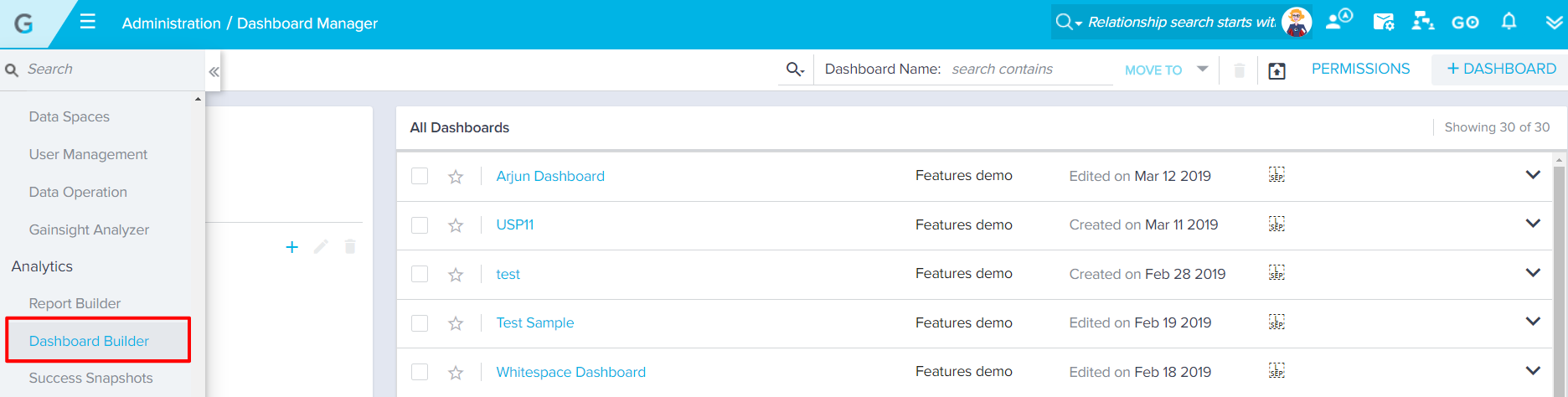Open the USP11 link

pos(514,224)
